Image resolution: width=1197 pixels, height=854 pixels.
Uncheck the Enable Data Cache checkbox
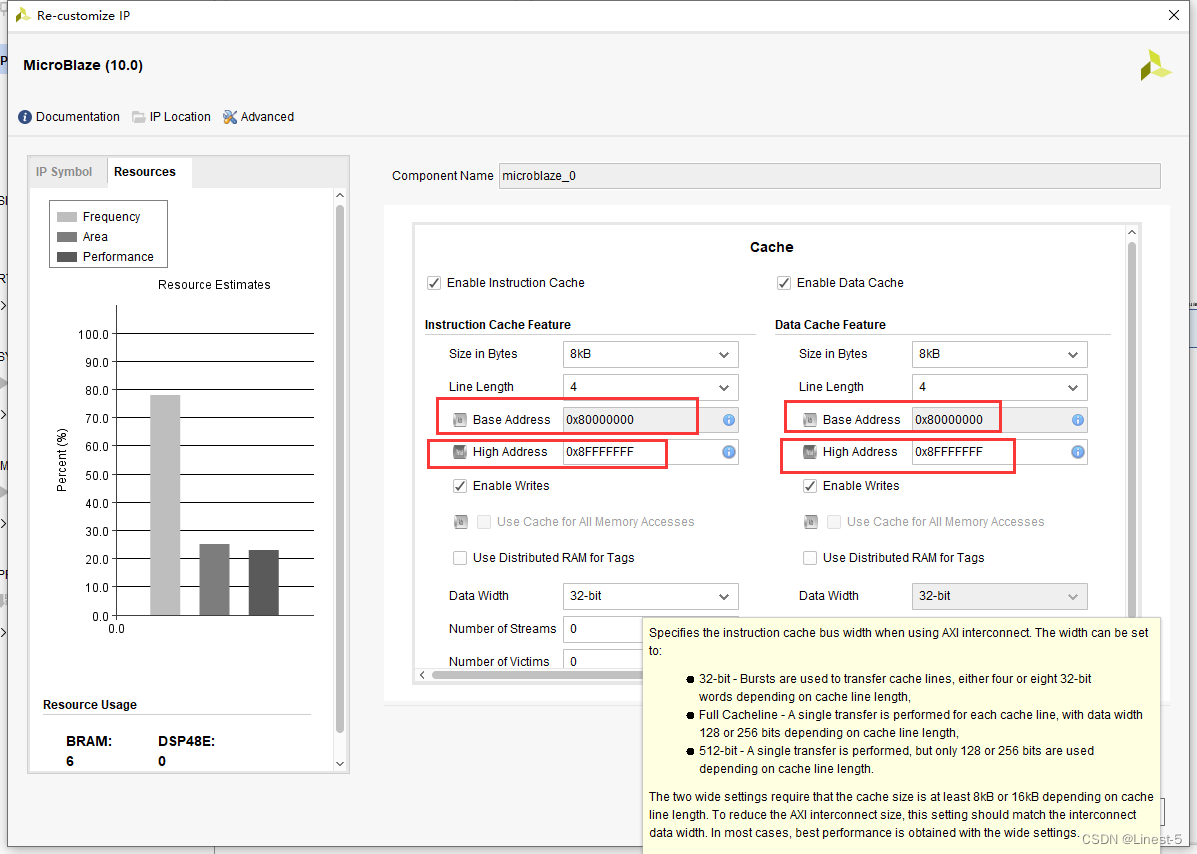coord(784,283)
